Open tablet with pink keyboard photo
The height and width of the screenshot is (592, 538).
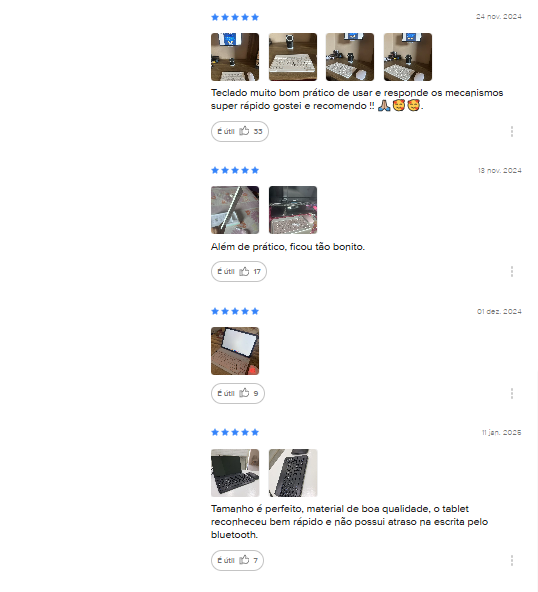pyautogui.click(x=235, y=351)
